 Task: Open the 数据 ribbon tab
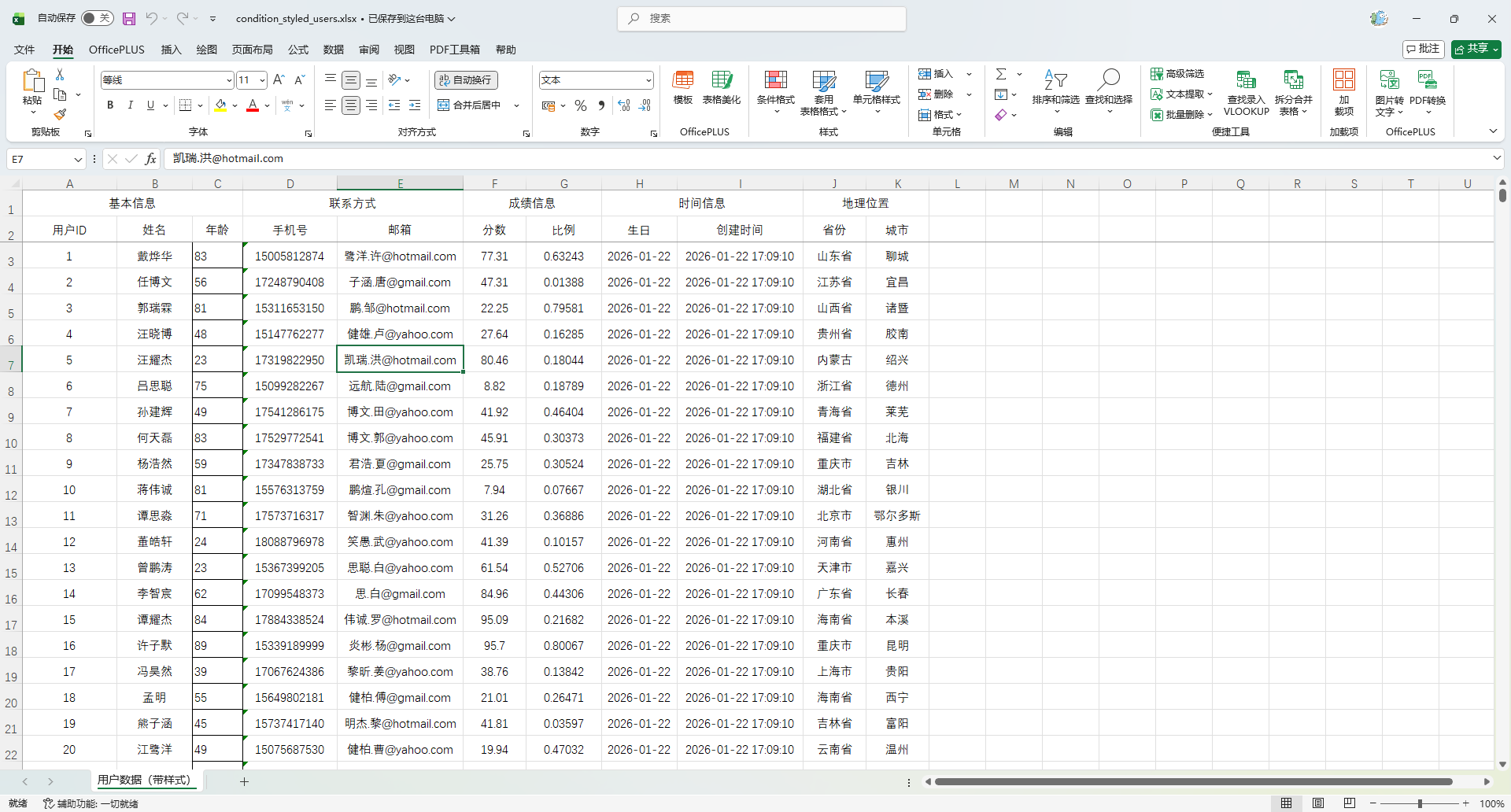(x=333, y=50)
